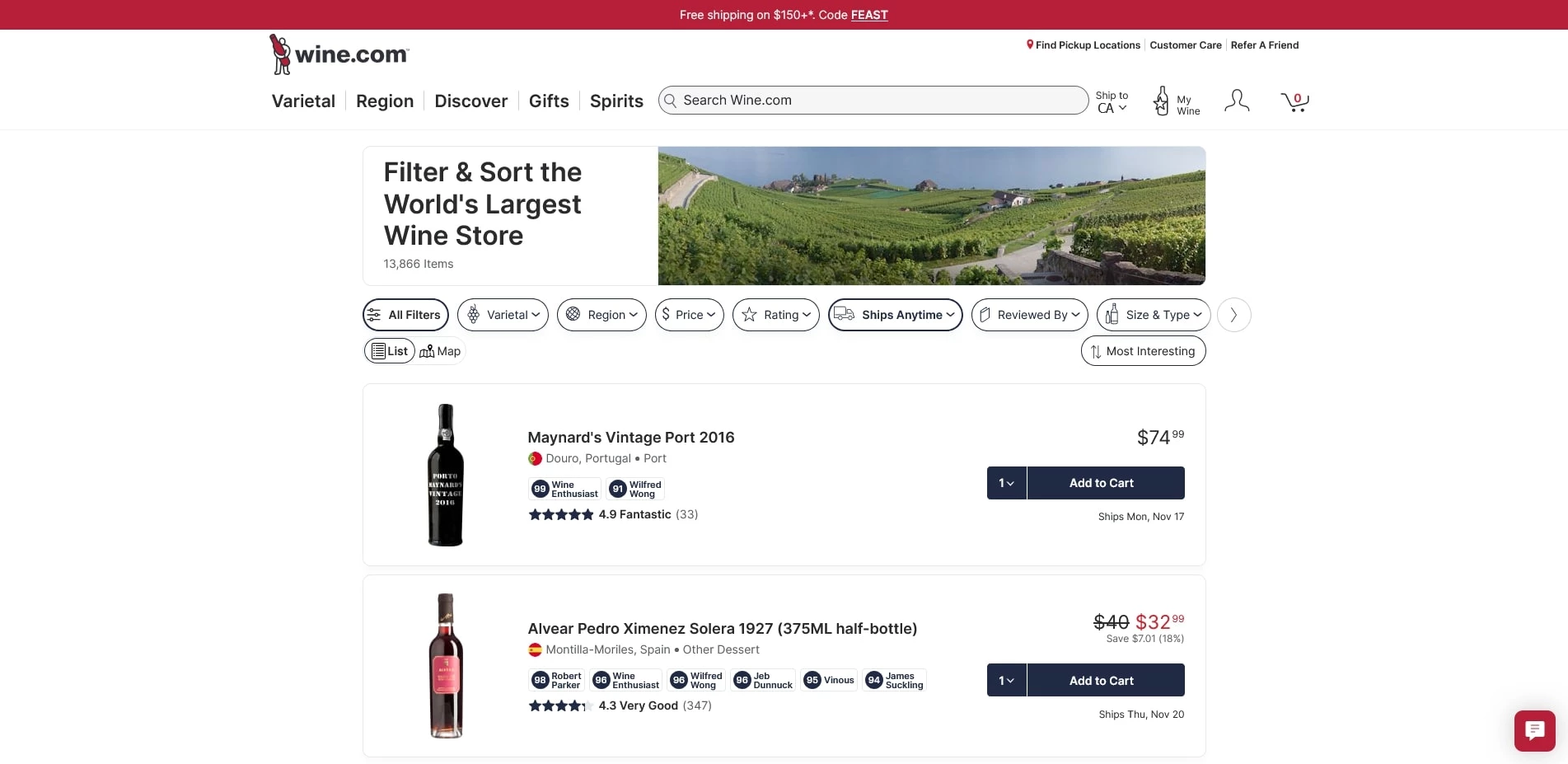Screen dimensions: 1568x764
Task: Open the Discover menu
Action: point(470,101)
